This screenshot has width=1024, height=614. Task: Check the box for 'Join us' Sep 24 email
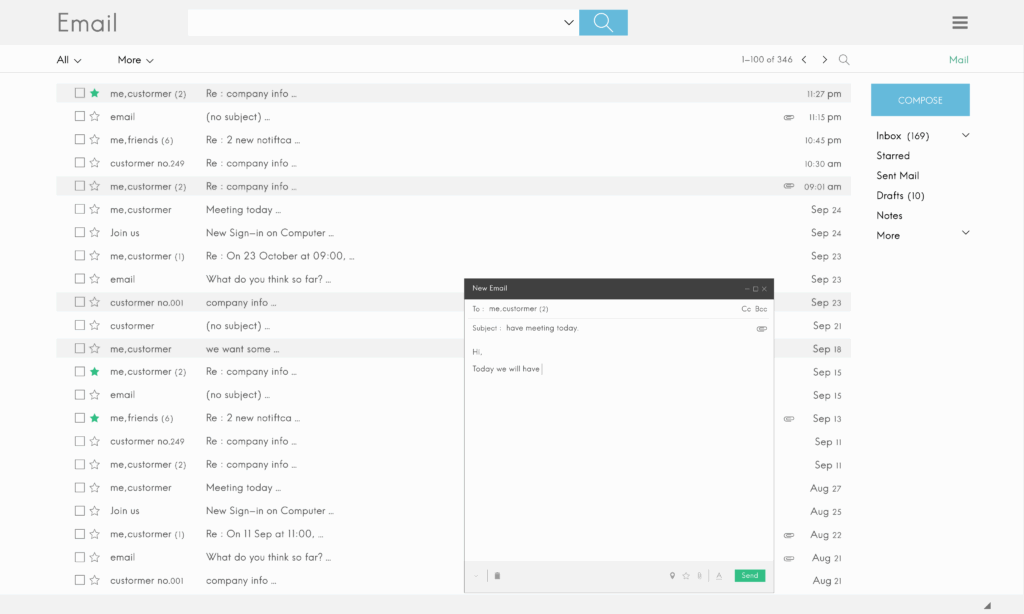click(80, 233)
